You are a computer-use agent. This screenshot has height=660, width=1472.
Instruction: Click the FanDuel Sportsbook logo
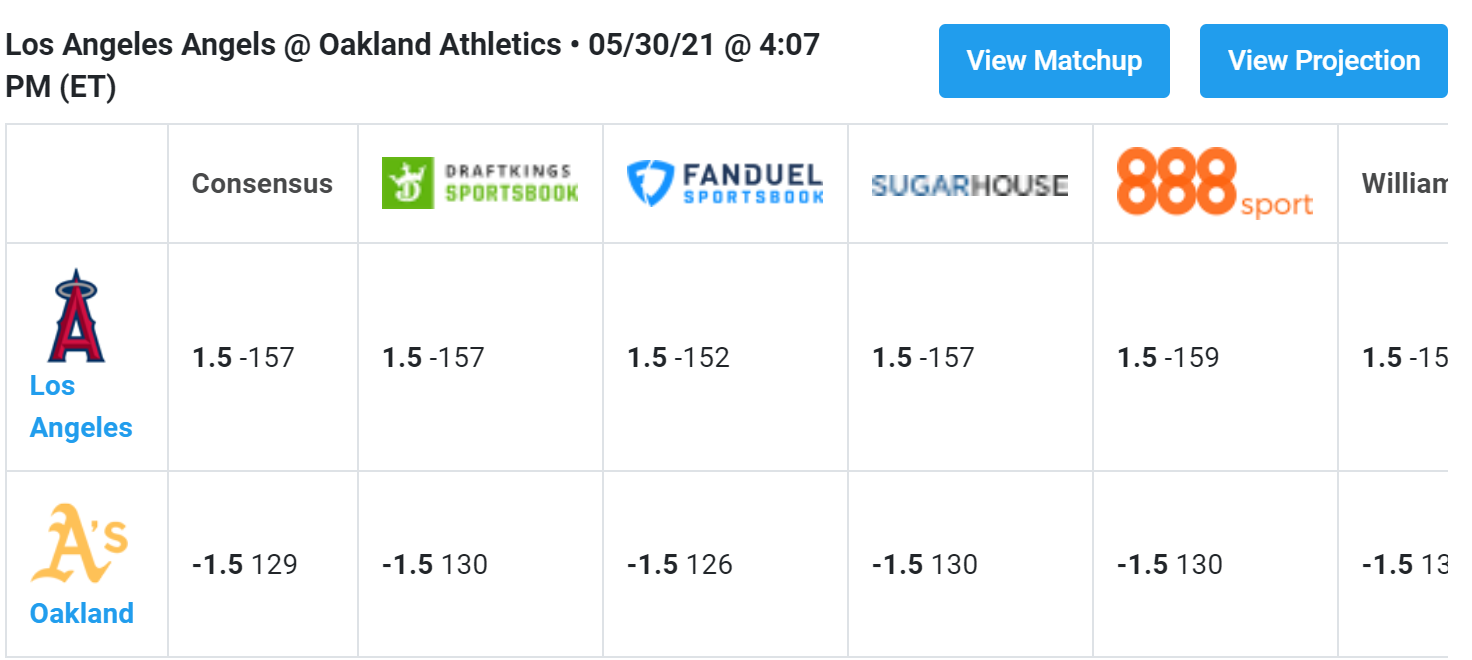click(x=725, y=184)
